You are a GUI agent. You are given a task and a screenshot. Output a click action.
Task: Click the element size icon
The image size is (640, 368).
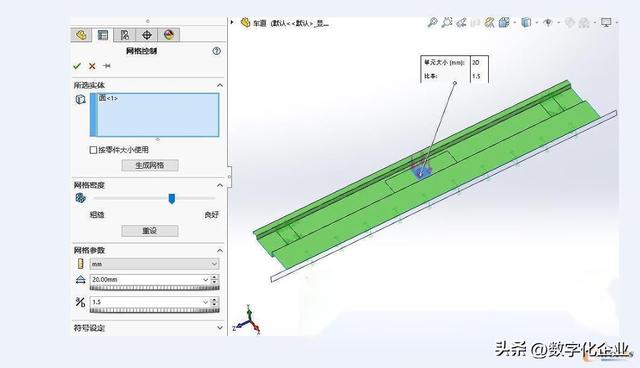[80, 279]
